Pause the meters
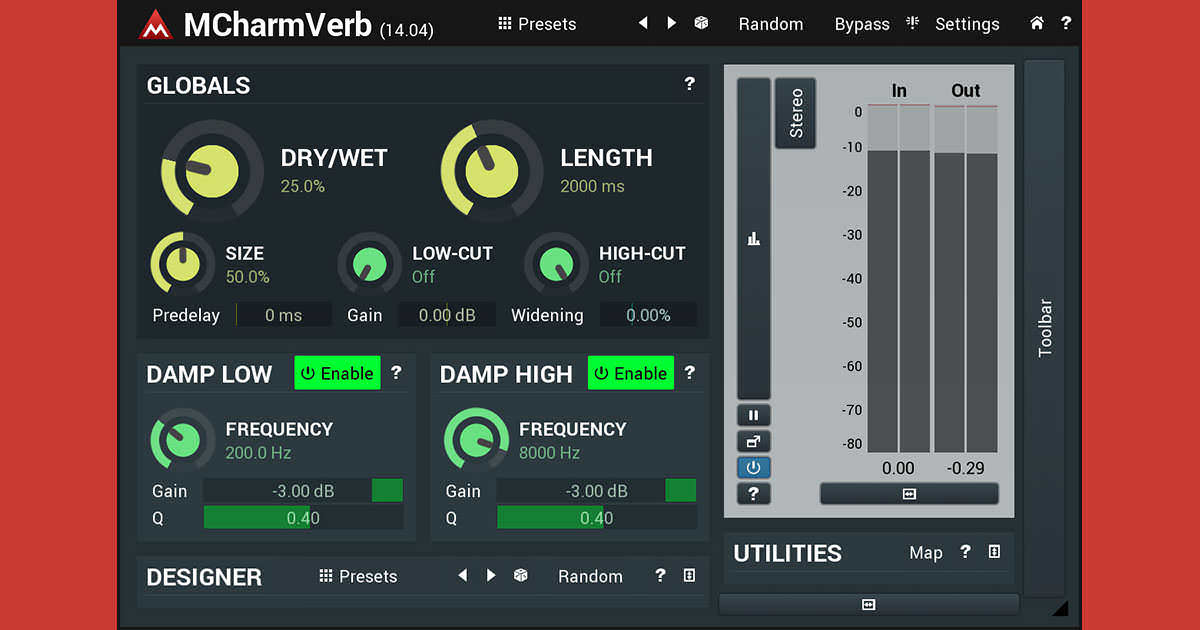Screen dimensions: 1200x630 point(754,415)
